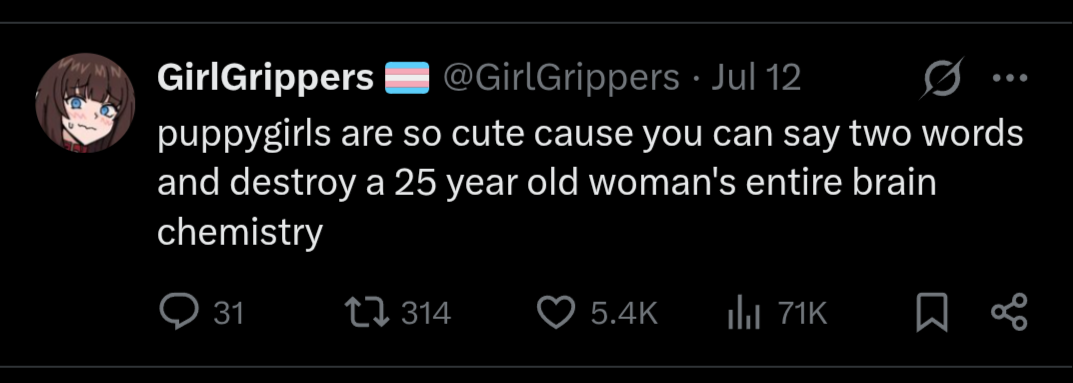The image size is (1073, 383).
Task: Open the @GirlGrippers handle link
Action: 561,79
